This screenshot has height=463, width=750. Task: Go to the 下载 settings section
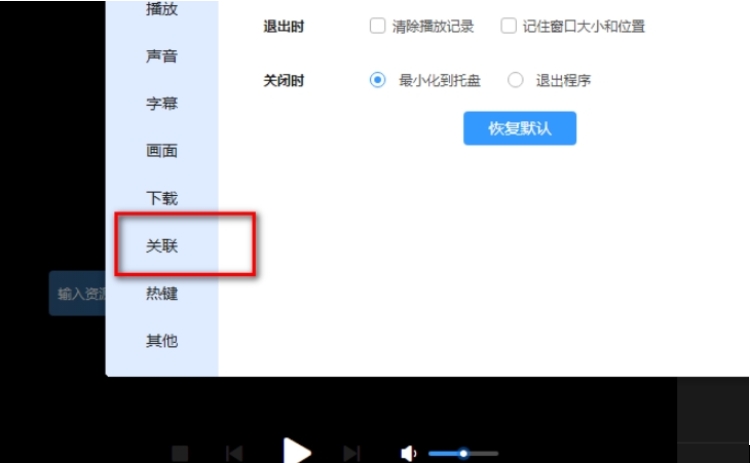(162, 198)
